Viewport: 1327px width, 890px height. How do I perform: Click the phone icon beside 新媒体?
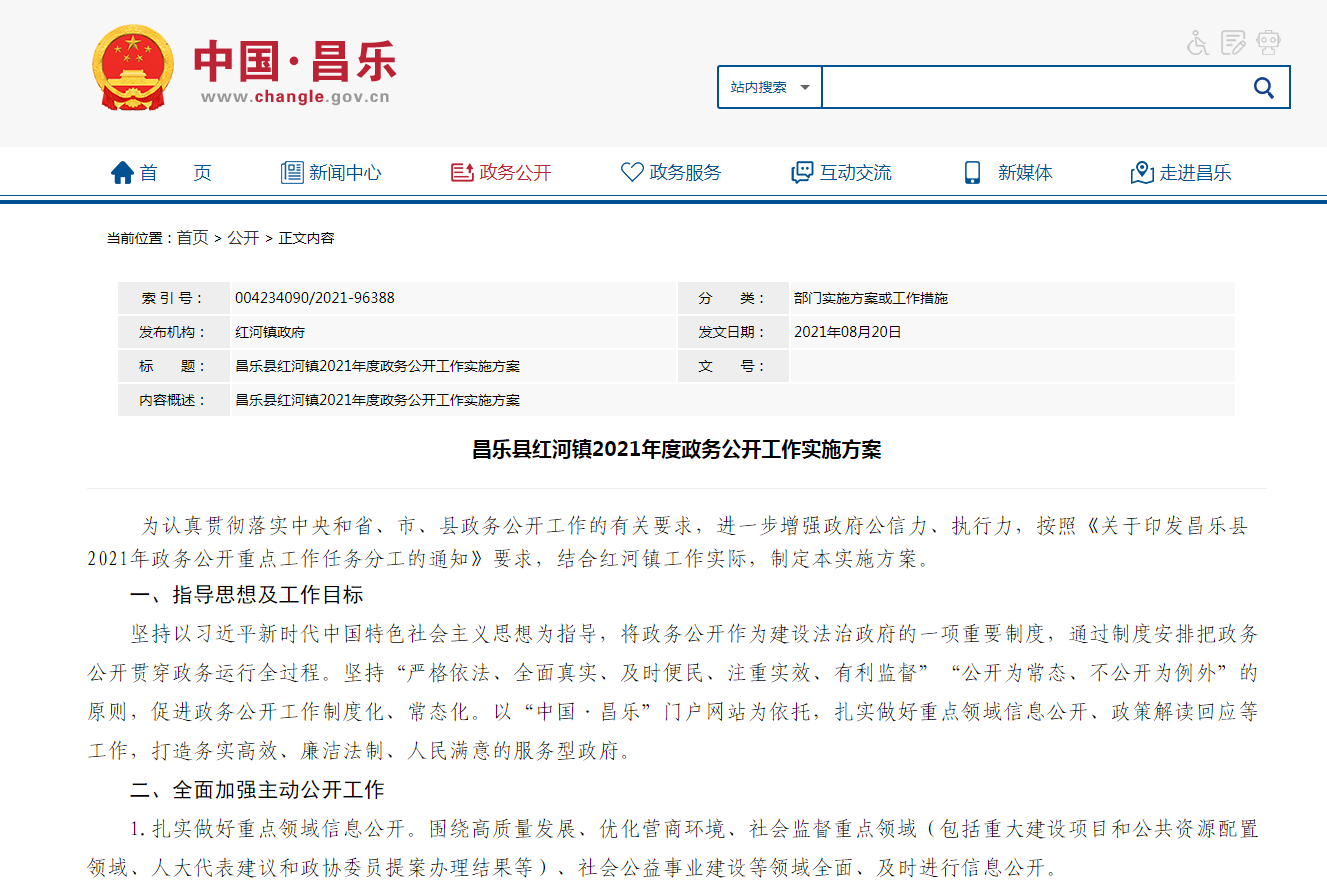(972, 173)
